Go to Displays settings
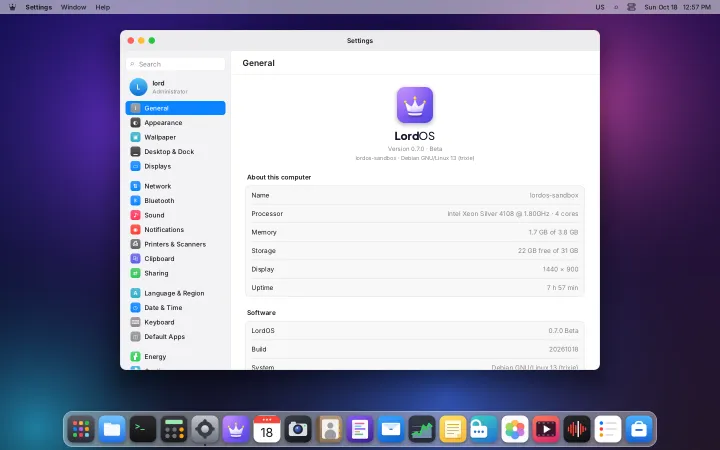 pyautogui.click(x=175, y=166)
